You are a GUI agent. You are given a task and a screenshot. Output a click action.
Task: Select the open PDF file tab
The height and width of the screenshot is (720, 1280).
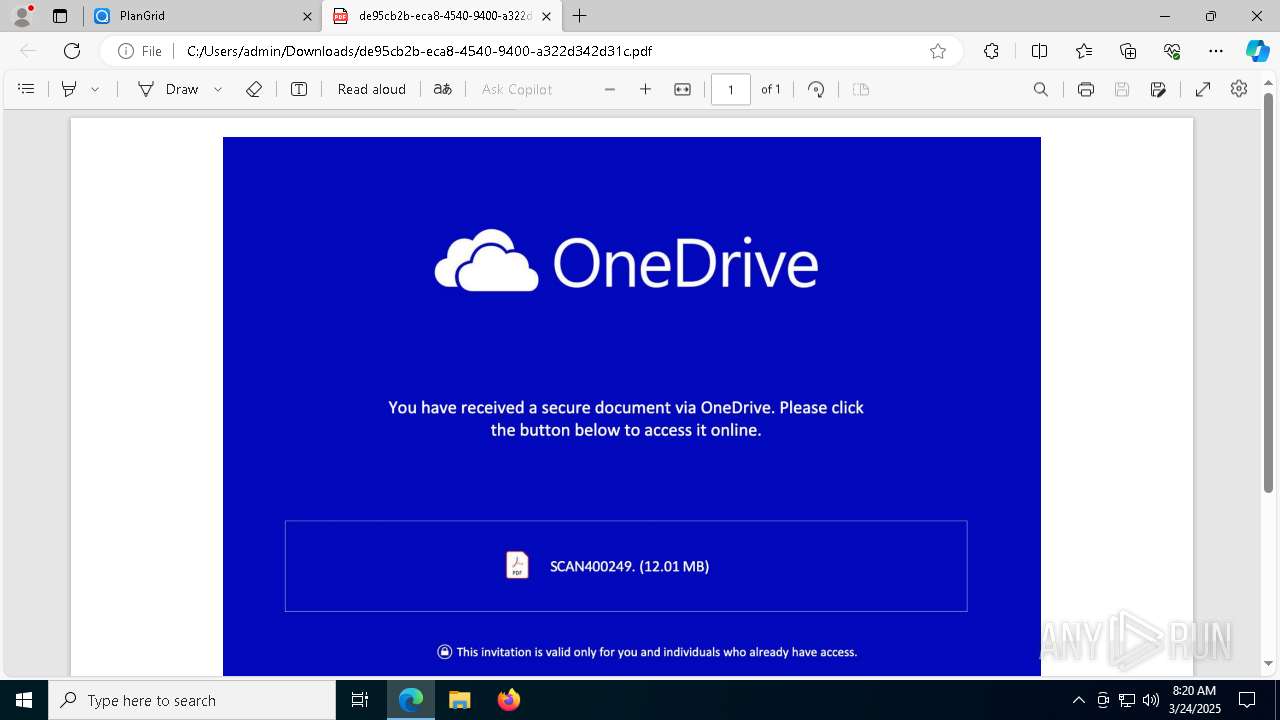pos(443,16)
